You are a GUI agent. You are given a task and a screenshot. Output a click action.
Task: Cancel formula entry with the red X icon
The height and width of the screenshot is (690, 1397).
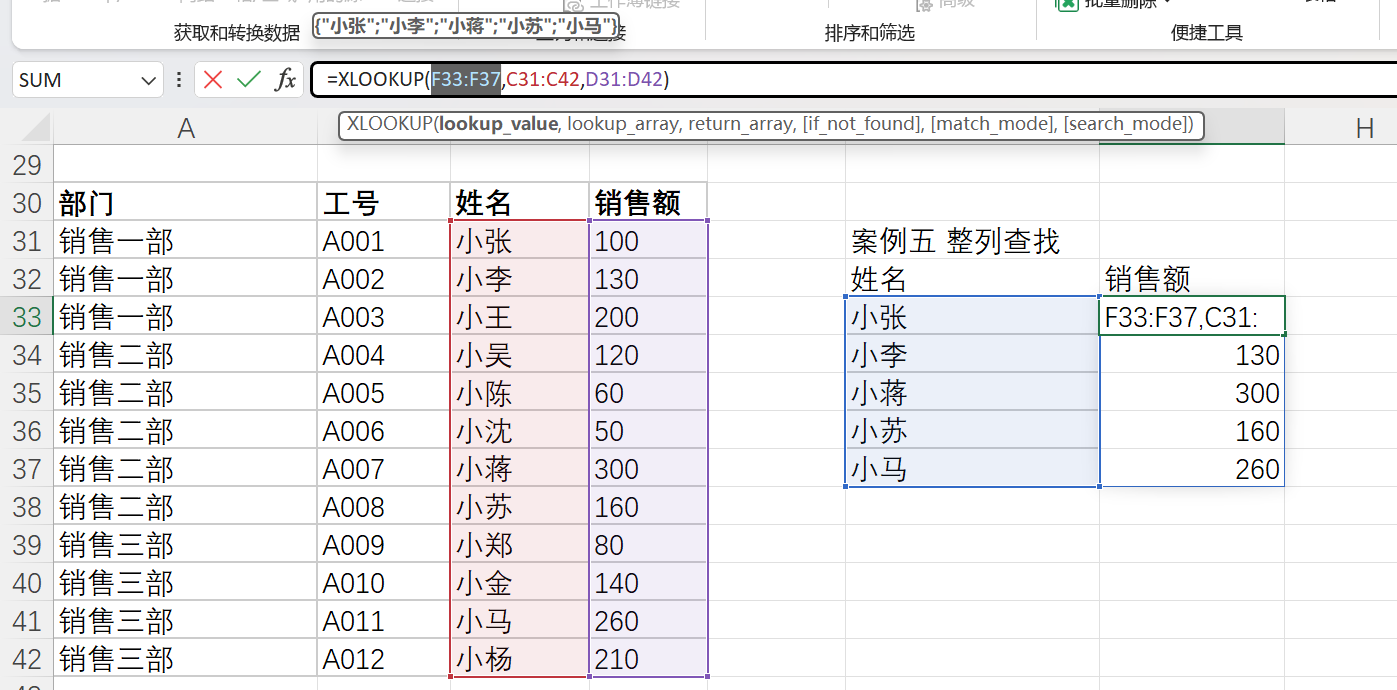(x=212, y=80)
